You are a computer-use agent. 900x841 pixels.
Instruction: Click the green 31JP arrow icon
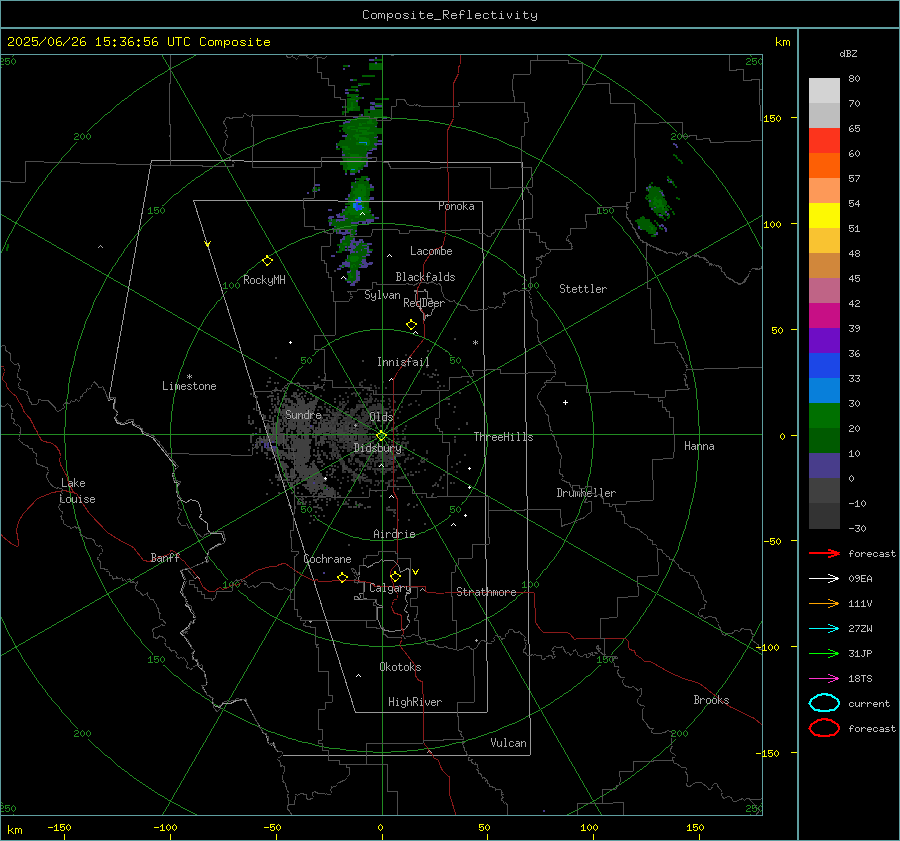coord(824,653)
